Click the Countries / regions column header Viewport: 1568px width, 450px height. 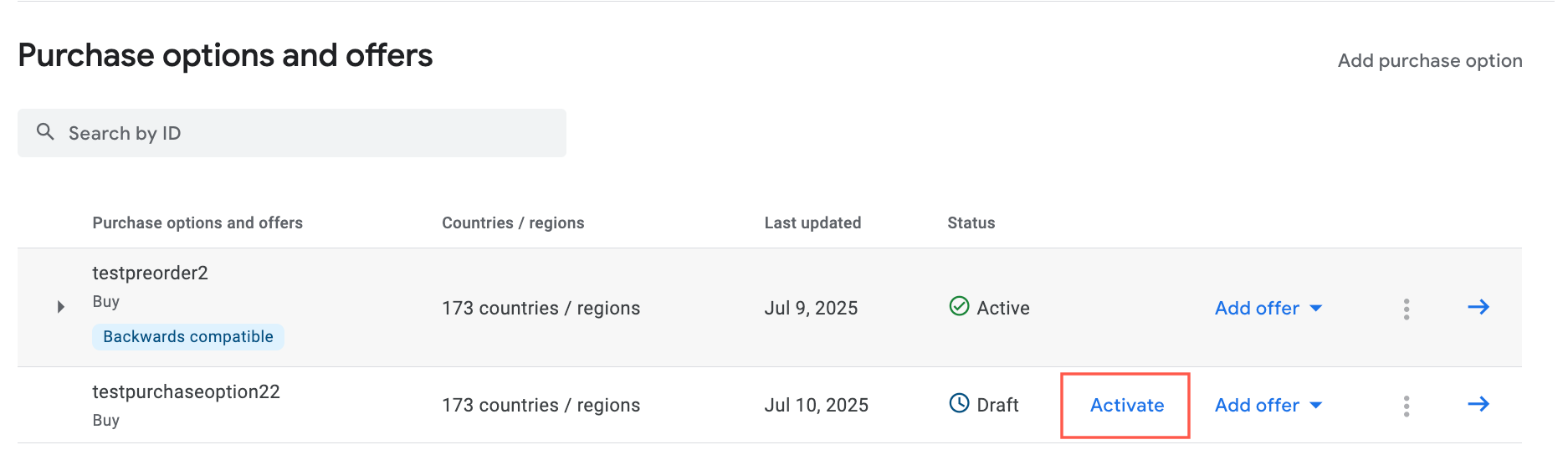click(513, 222)
